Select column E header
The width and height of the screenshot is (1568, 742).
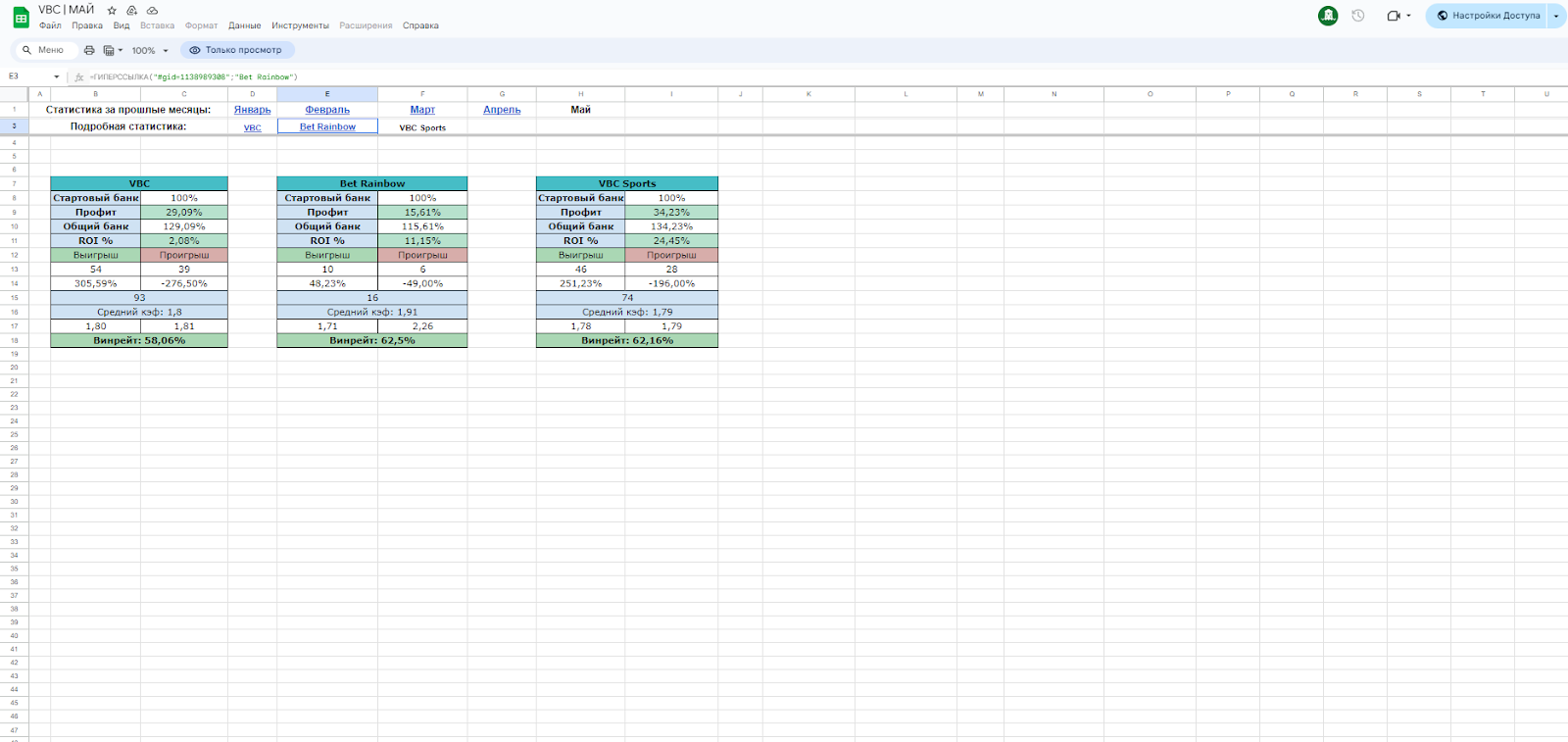327,94
